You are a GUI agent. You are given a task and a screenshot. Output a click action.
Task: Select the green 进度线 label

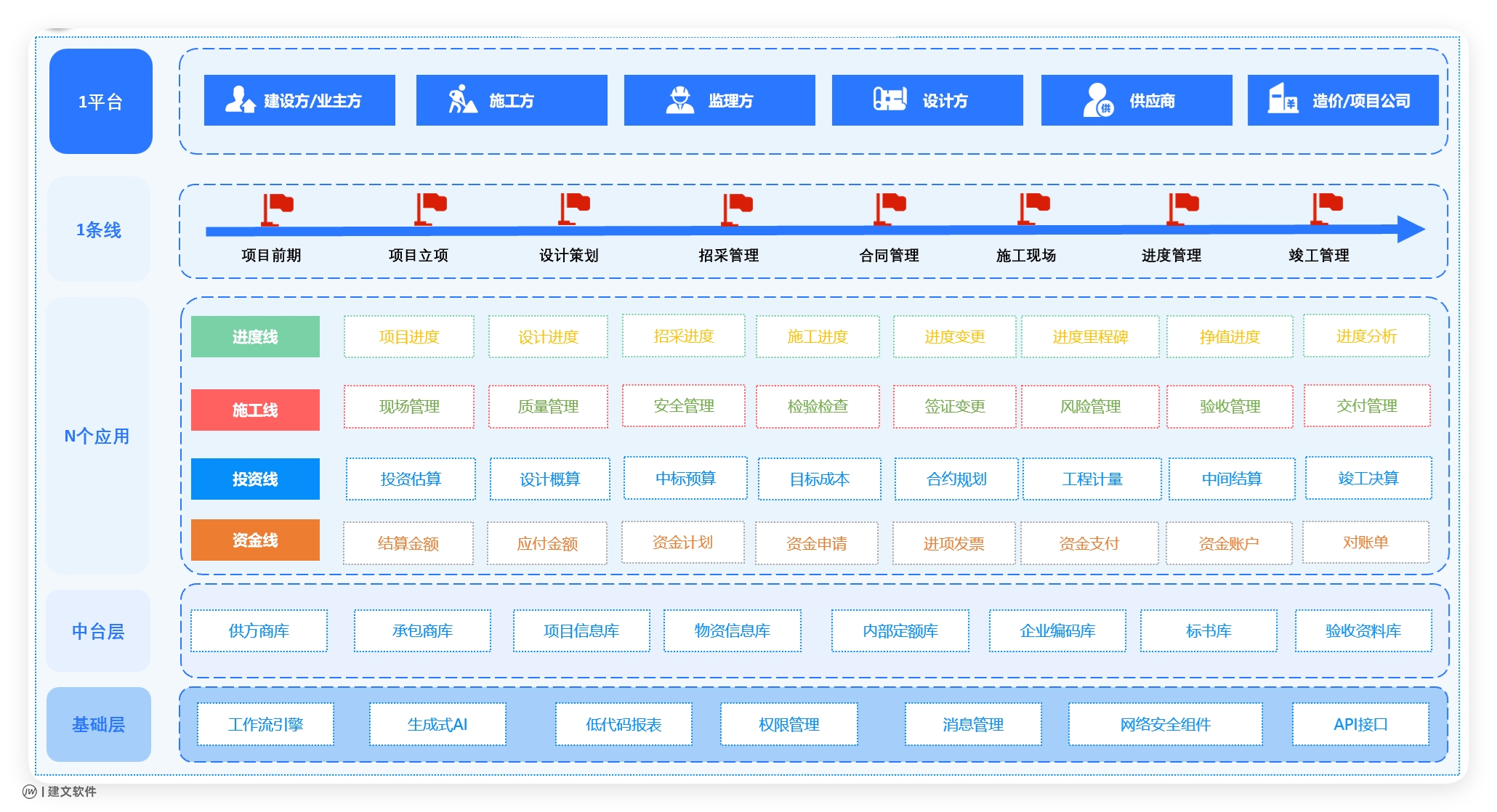pyautogui.click(x=255, y=336)
